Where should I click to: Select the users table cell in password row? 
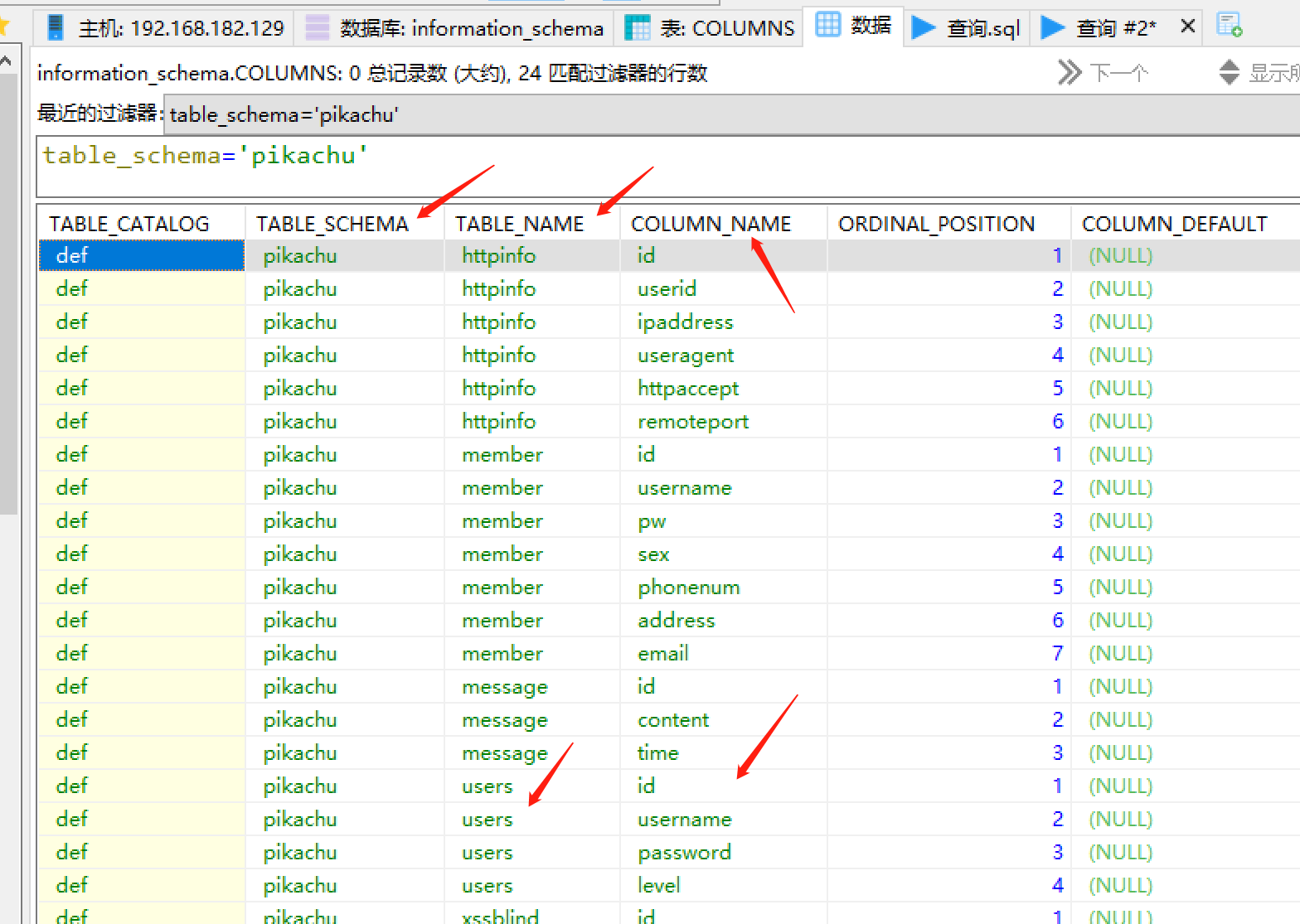pyautogui.click(x=531, y=852)
